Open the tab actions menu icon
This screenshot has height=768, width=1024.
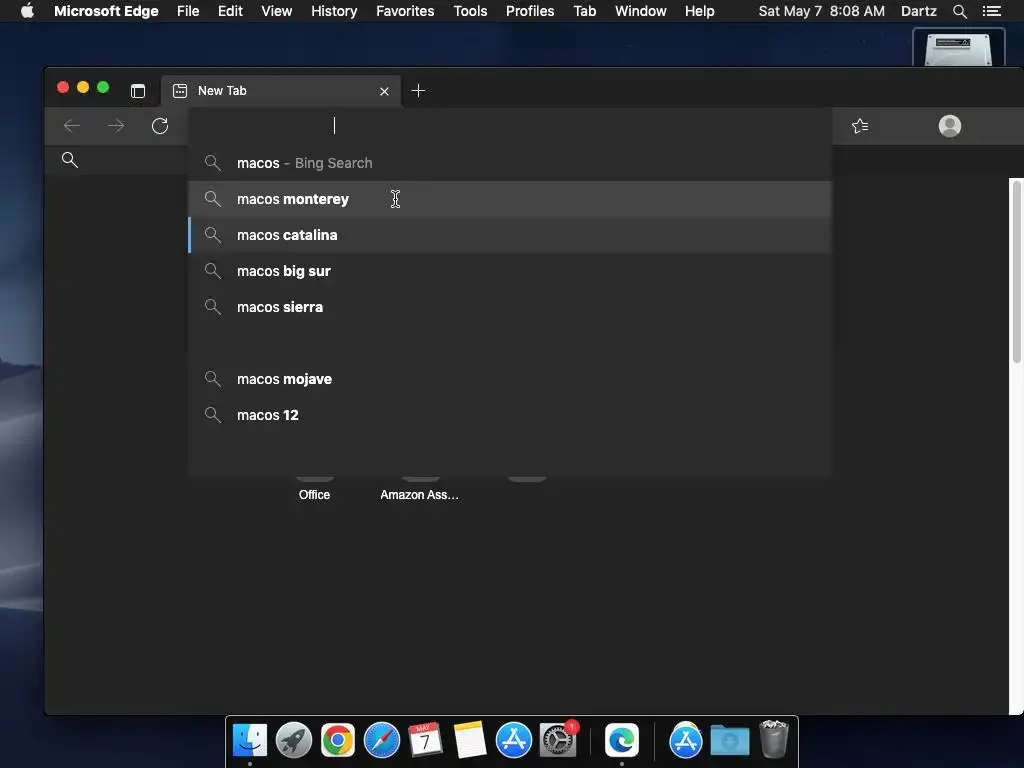pyautogui.click(x=138, y=91)
